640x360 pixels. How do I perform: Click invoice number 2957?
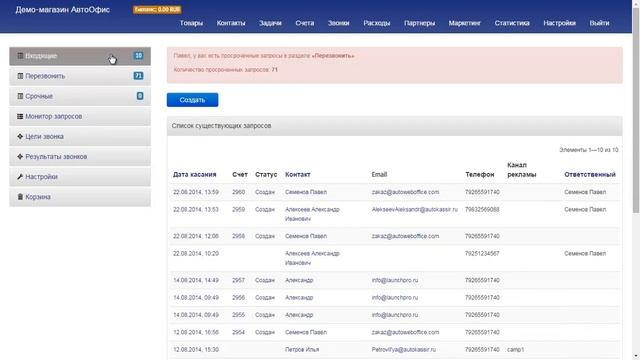pos(238,280)
